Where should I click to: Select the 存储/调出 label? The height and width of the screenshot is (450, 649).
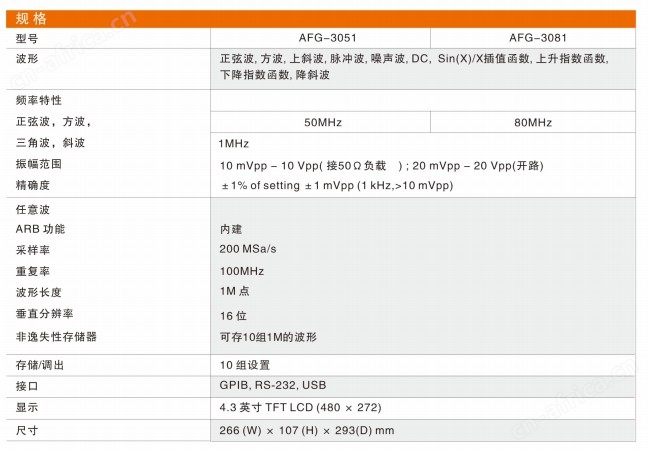40,365
